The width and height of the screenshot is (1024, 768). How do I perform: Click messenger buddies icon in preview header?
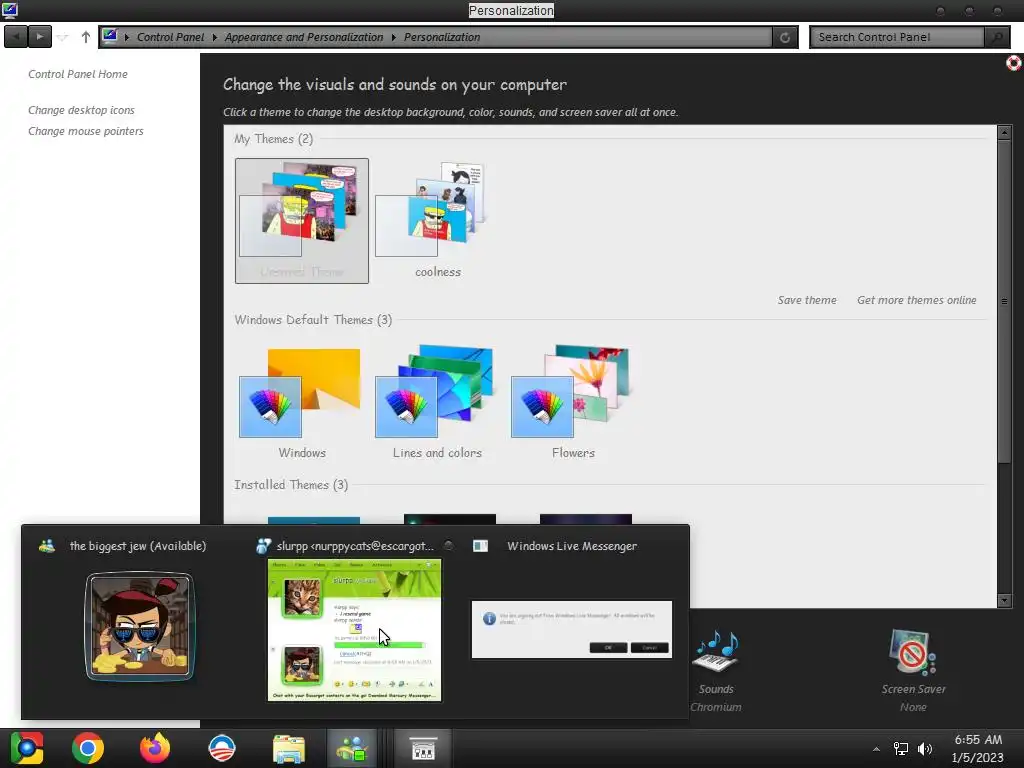click(46, 546)
